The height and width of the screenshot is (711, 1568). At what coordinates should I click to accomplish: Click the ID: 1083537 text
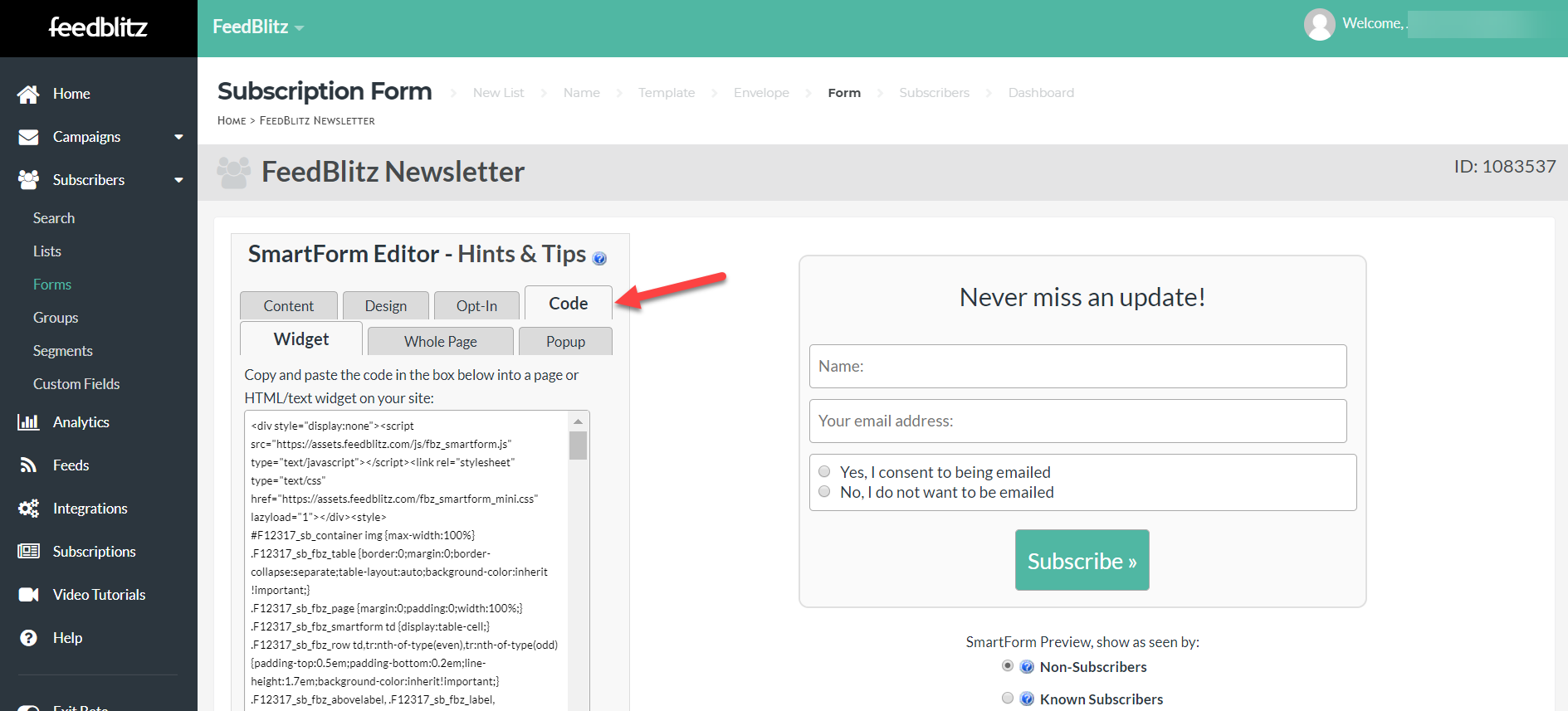1505,166
